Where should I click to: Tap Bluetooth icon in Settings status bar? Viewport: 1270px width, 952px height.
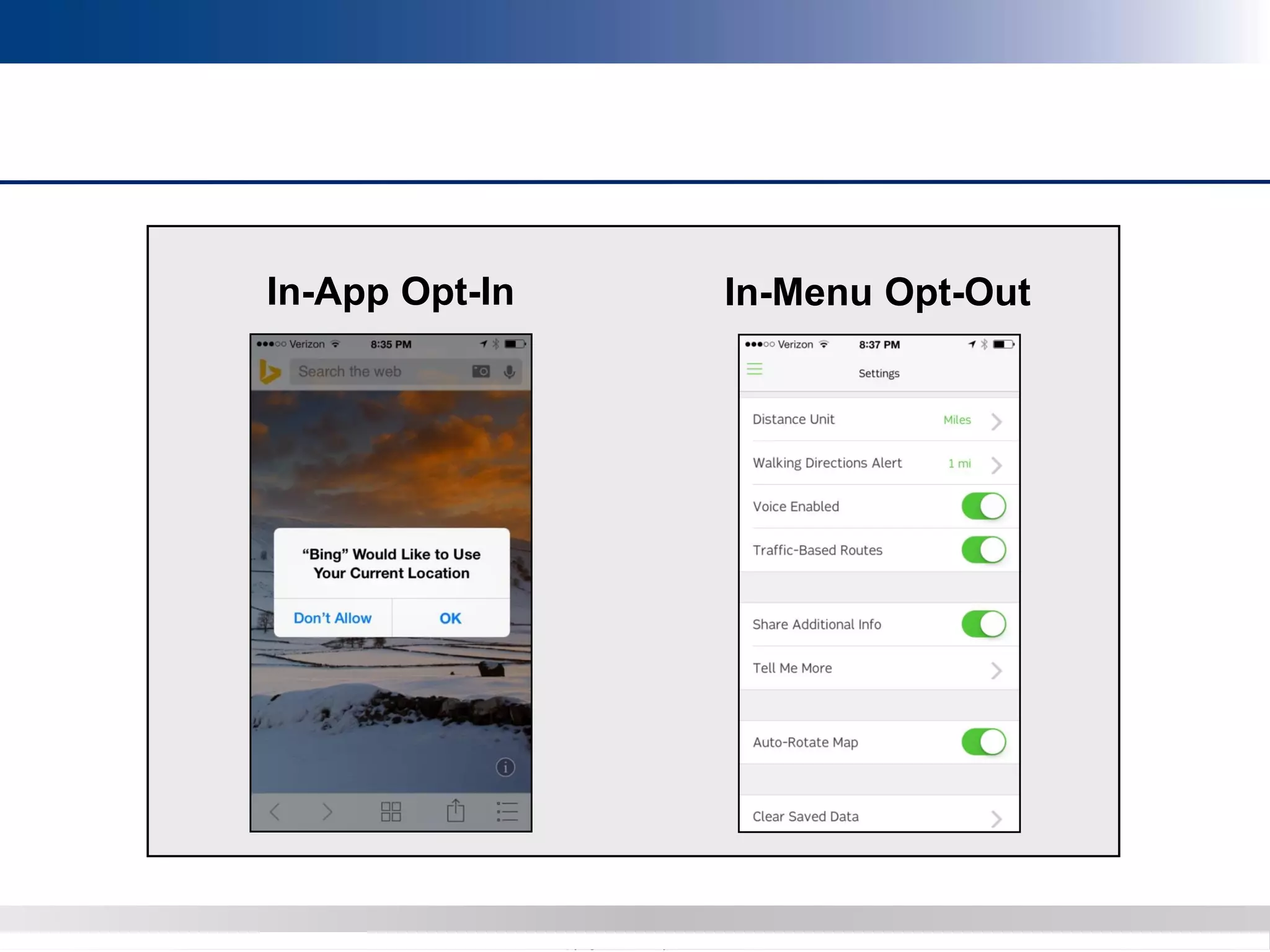984,344
